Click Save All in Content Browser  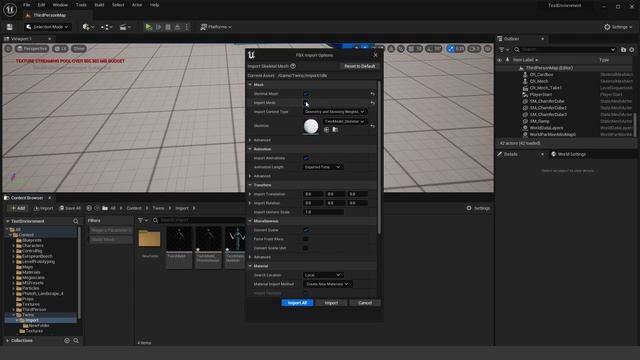pyautogui.click(x=70, y=208)
